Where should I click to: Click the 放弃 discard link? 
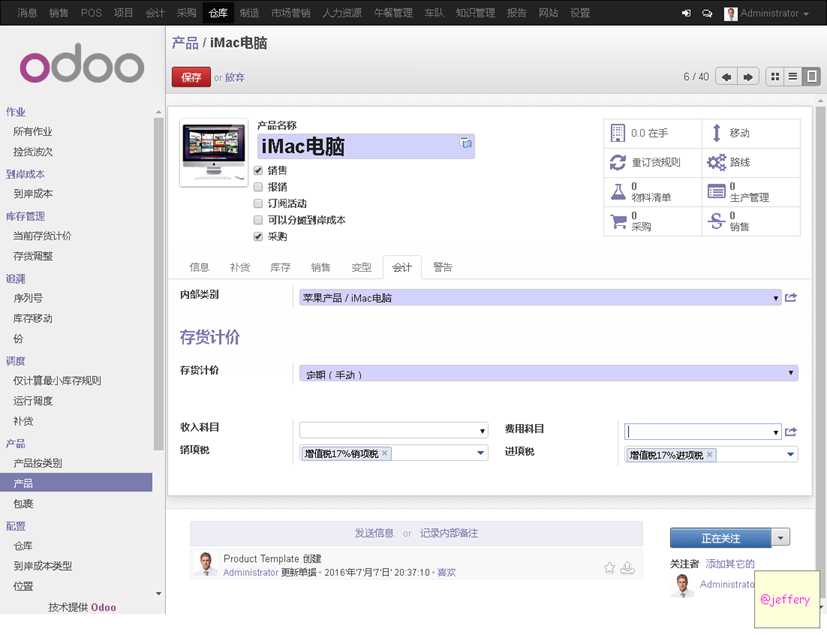235,78
